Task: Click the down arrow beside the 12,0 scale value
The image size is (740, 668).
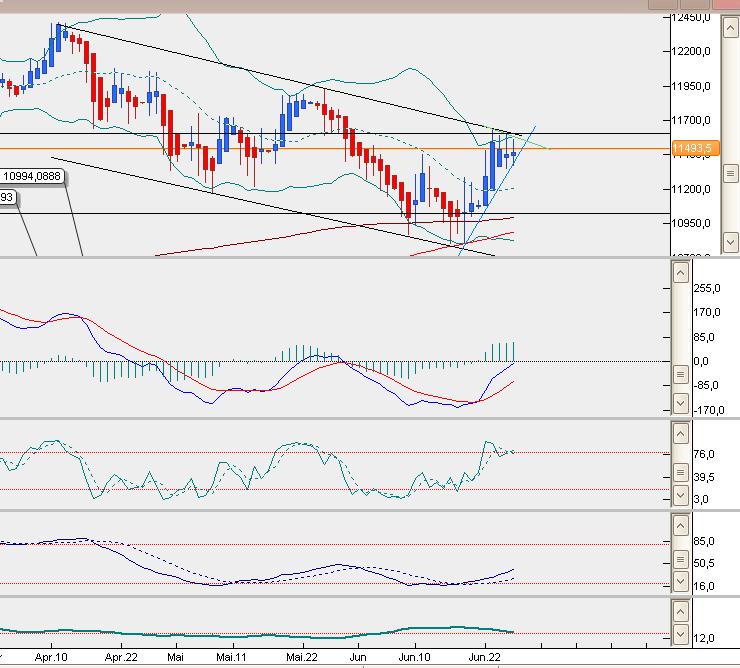Action: point(680,634)
